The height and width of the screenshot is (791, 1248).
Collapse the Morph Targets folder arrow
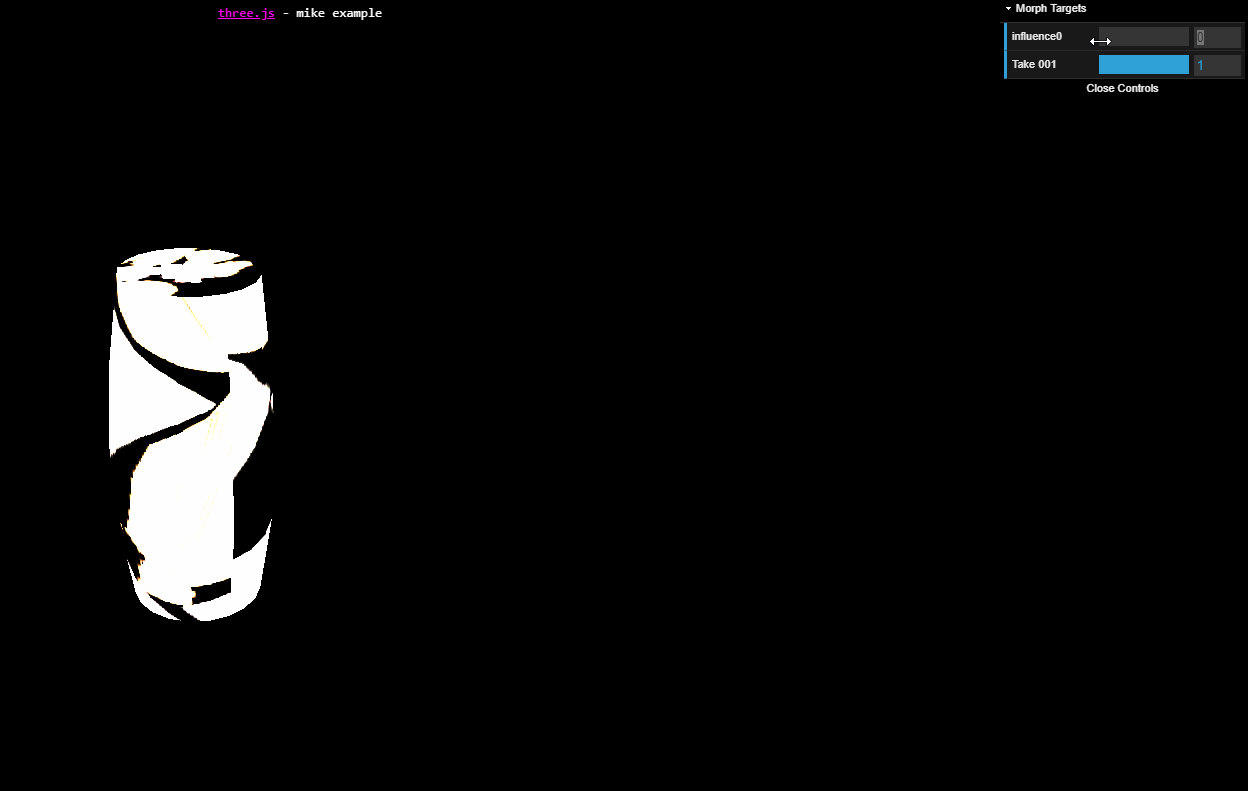click(x=1008, y=8)
